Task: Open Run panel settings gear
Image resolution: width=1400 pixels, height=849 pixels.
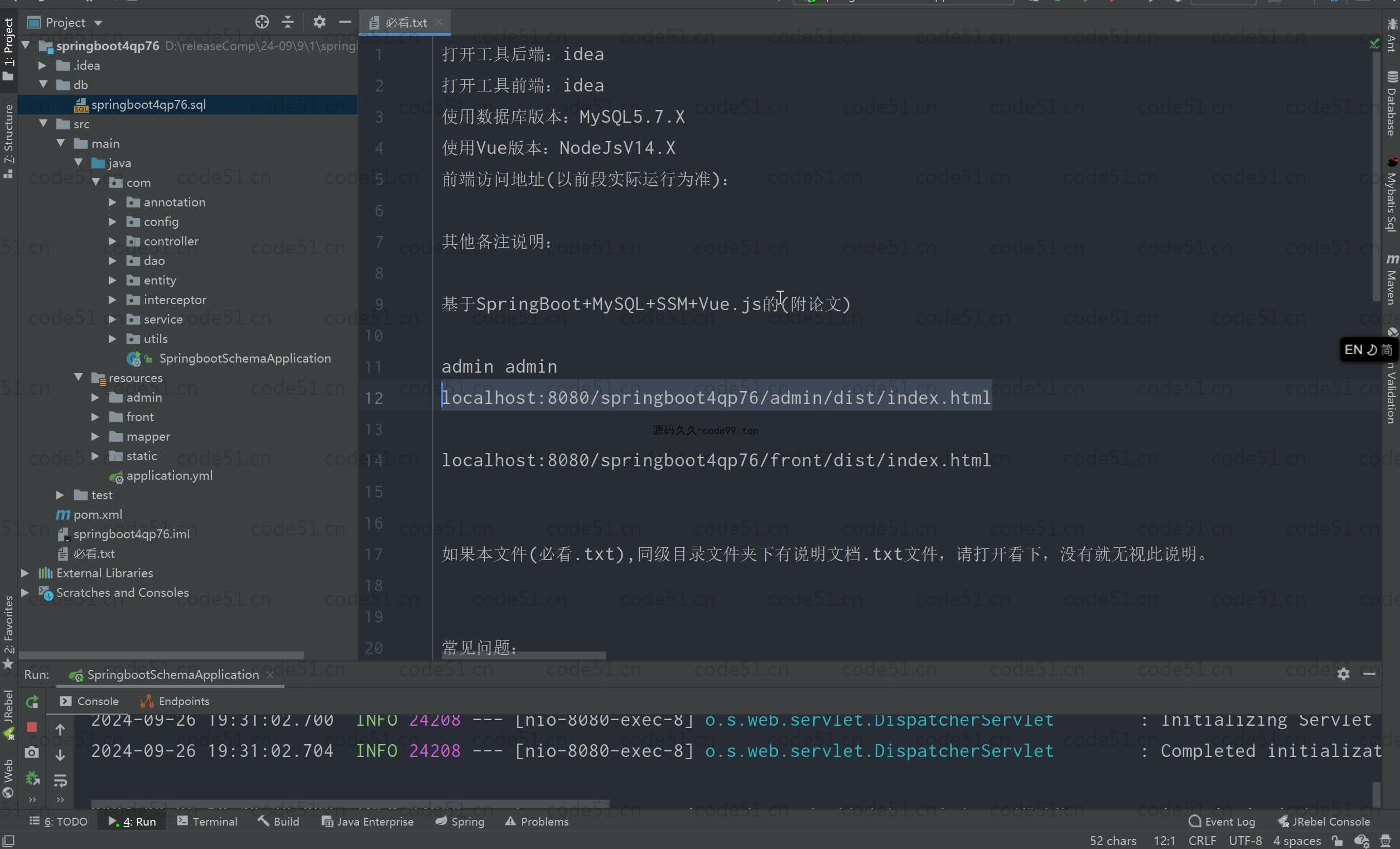Action: coord(1344,674)
